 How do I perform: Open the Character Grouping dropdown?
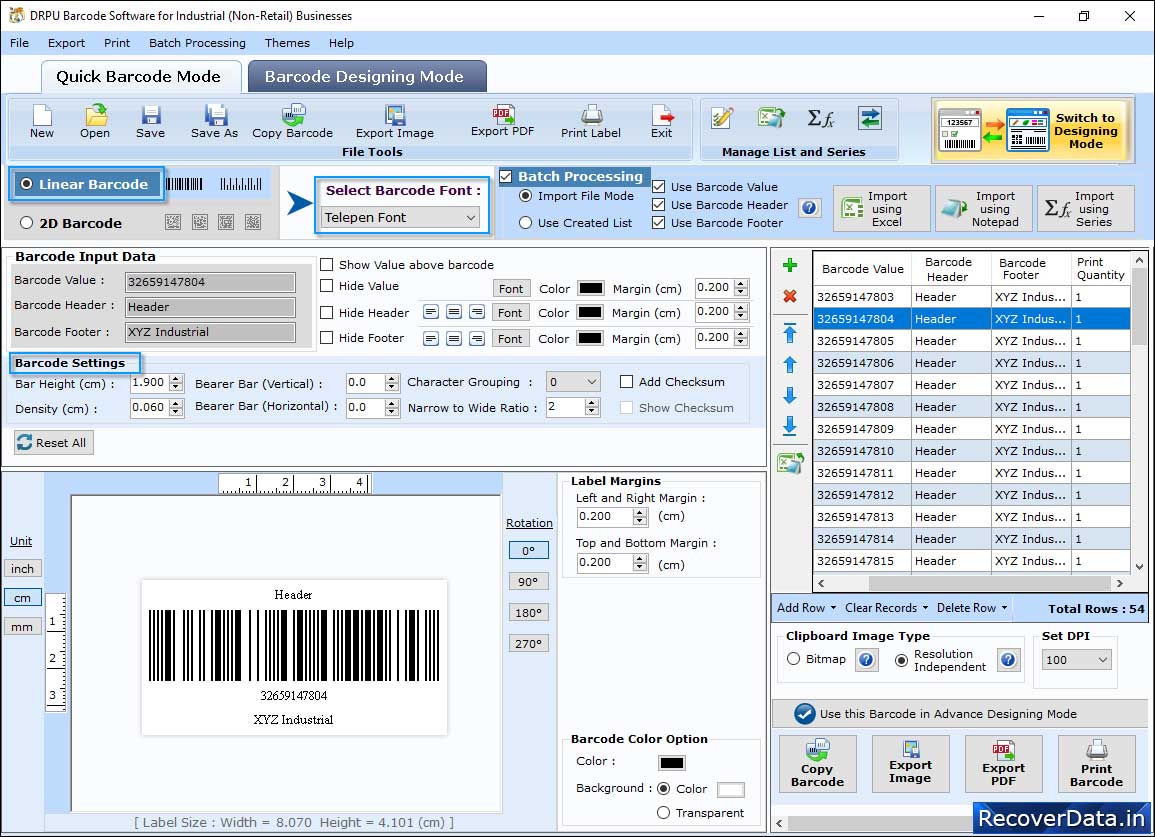coord(572,382)
